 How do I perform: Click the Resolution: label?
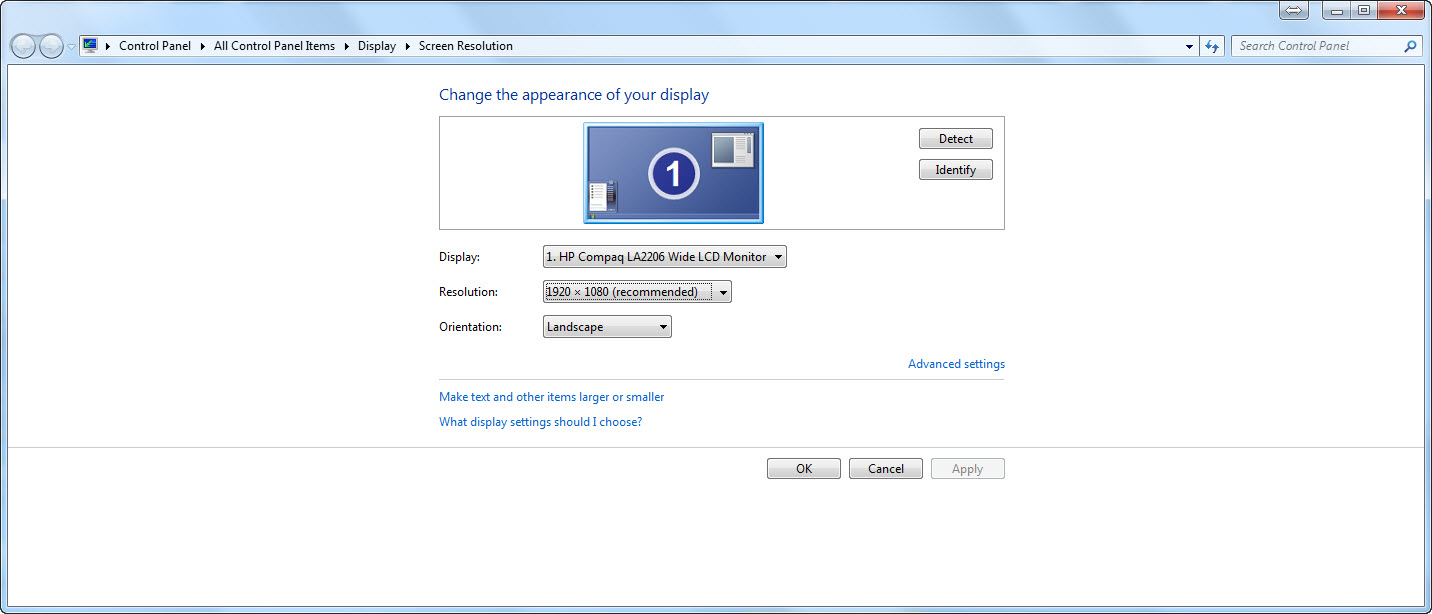(x=469, y=292)
